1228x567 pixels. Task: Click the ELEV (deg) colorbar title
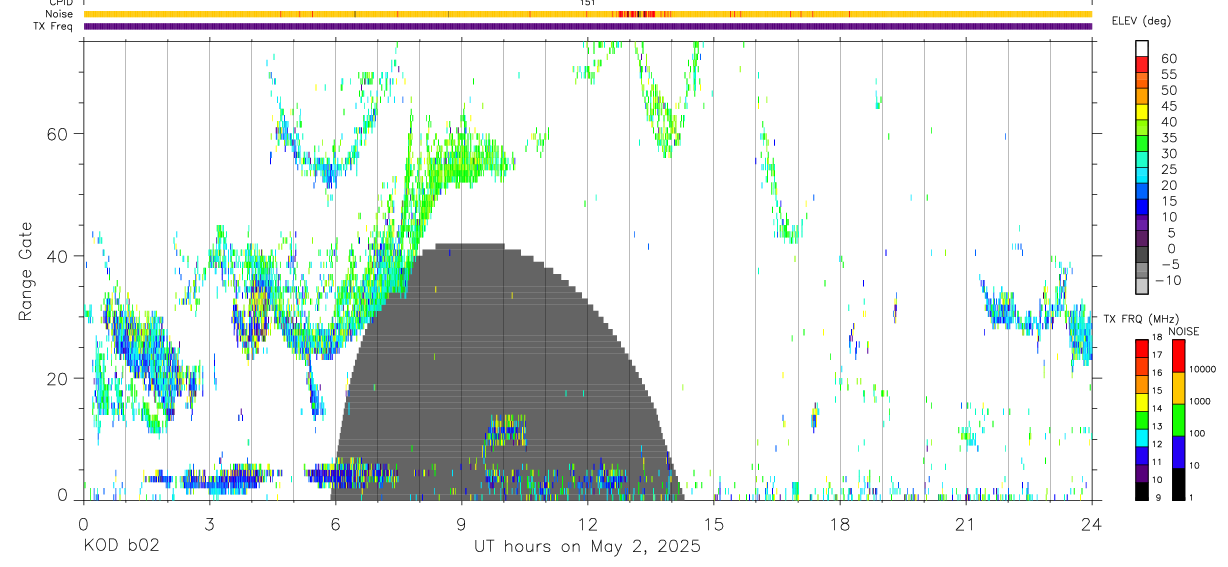[x=1141, y=21]
